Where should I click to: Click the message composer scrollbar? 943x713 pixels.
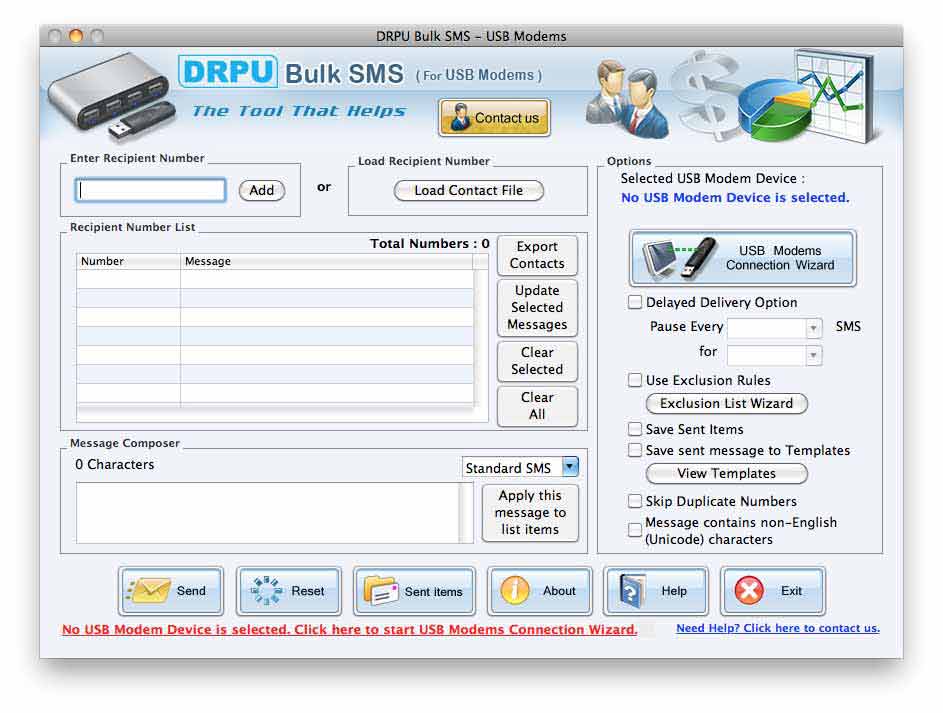pyautogui.click(x=466, y=513)
